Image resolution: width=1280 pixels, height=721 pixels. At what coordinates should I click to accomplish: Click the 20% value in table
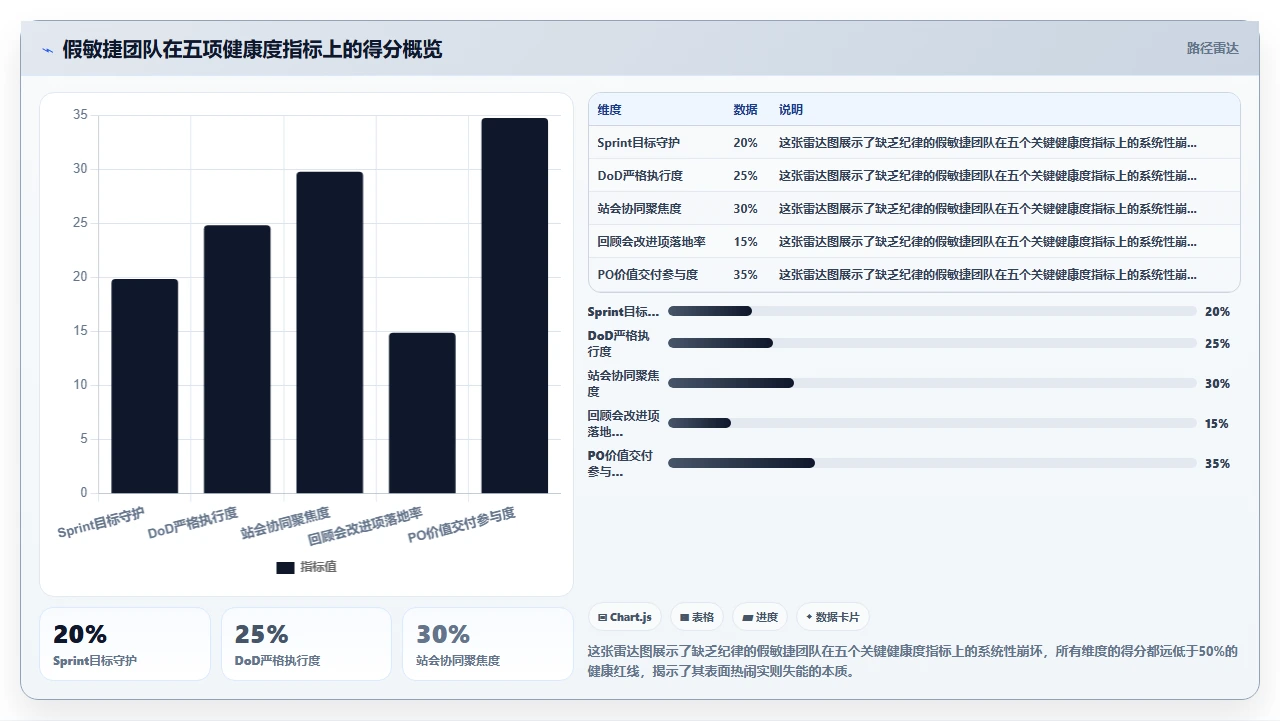pos(745,143)
